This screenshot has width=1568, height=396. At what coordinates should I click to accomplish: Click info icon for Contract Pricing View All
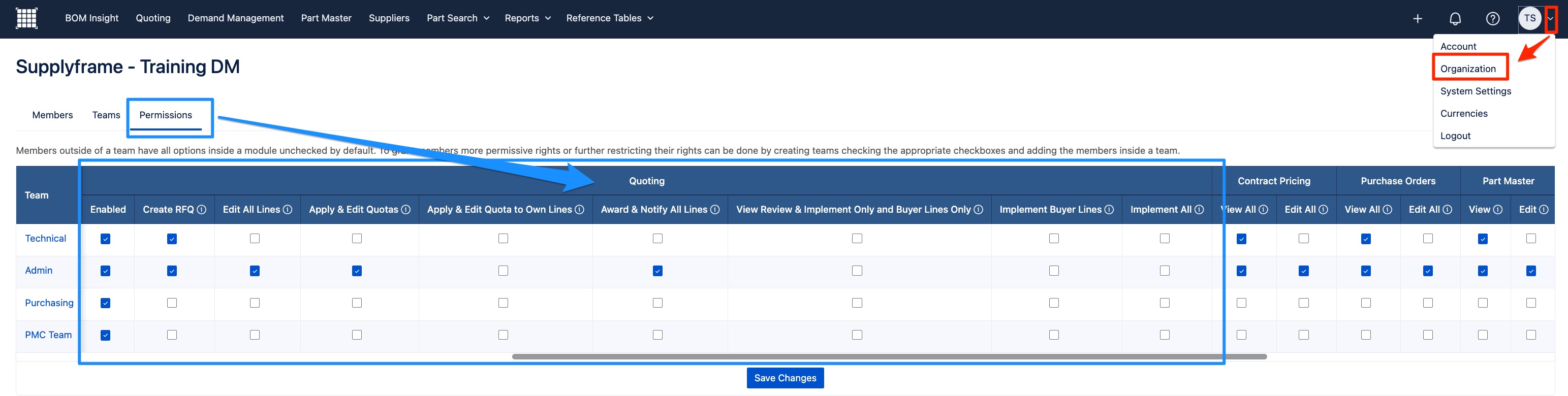pyautogui.click(x=1264, y=209)
